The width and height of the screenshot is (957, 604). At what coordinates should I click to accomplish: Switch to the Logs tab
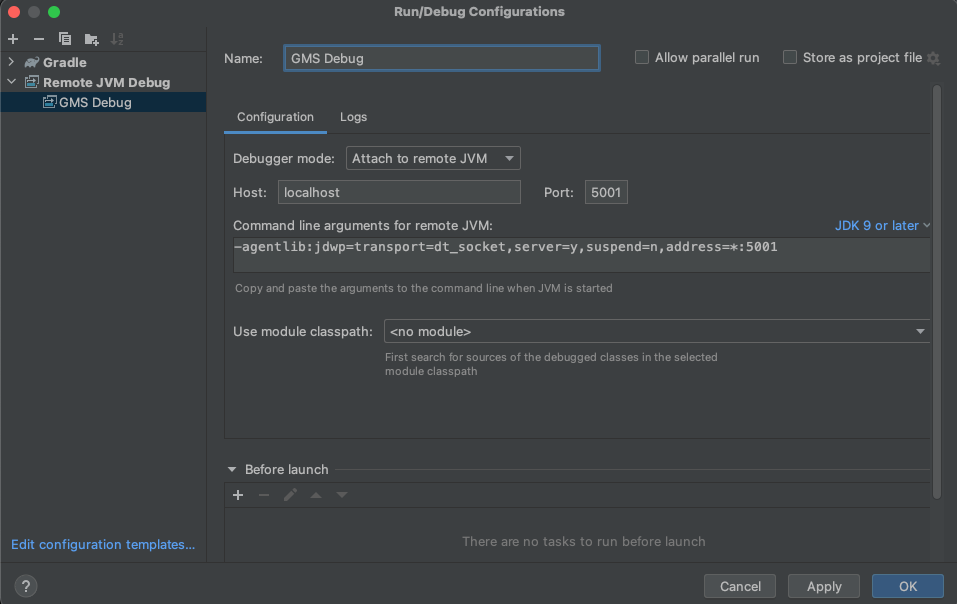tap(353, 117)
